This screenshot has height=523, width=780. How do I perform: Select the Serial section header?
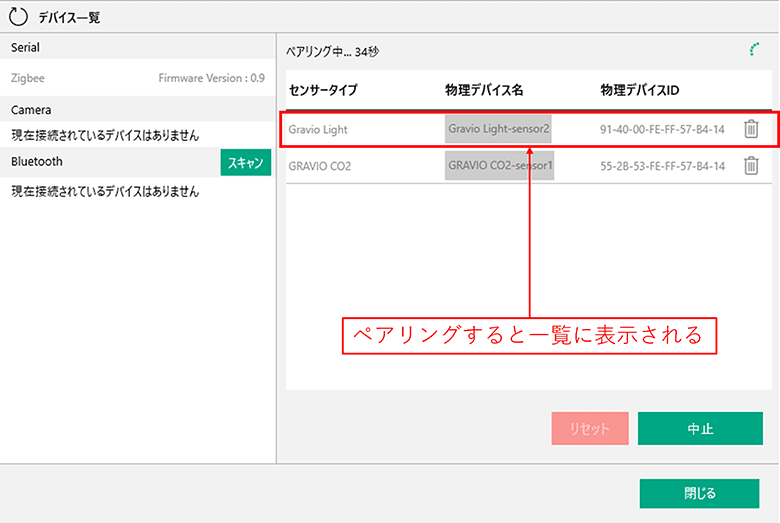pyautogui.click(x=137, y=48)
